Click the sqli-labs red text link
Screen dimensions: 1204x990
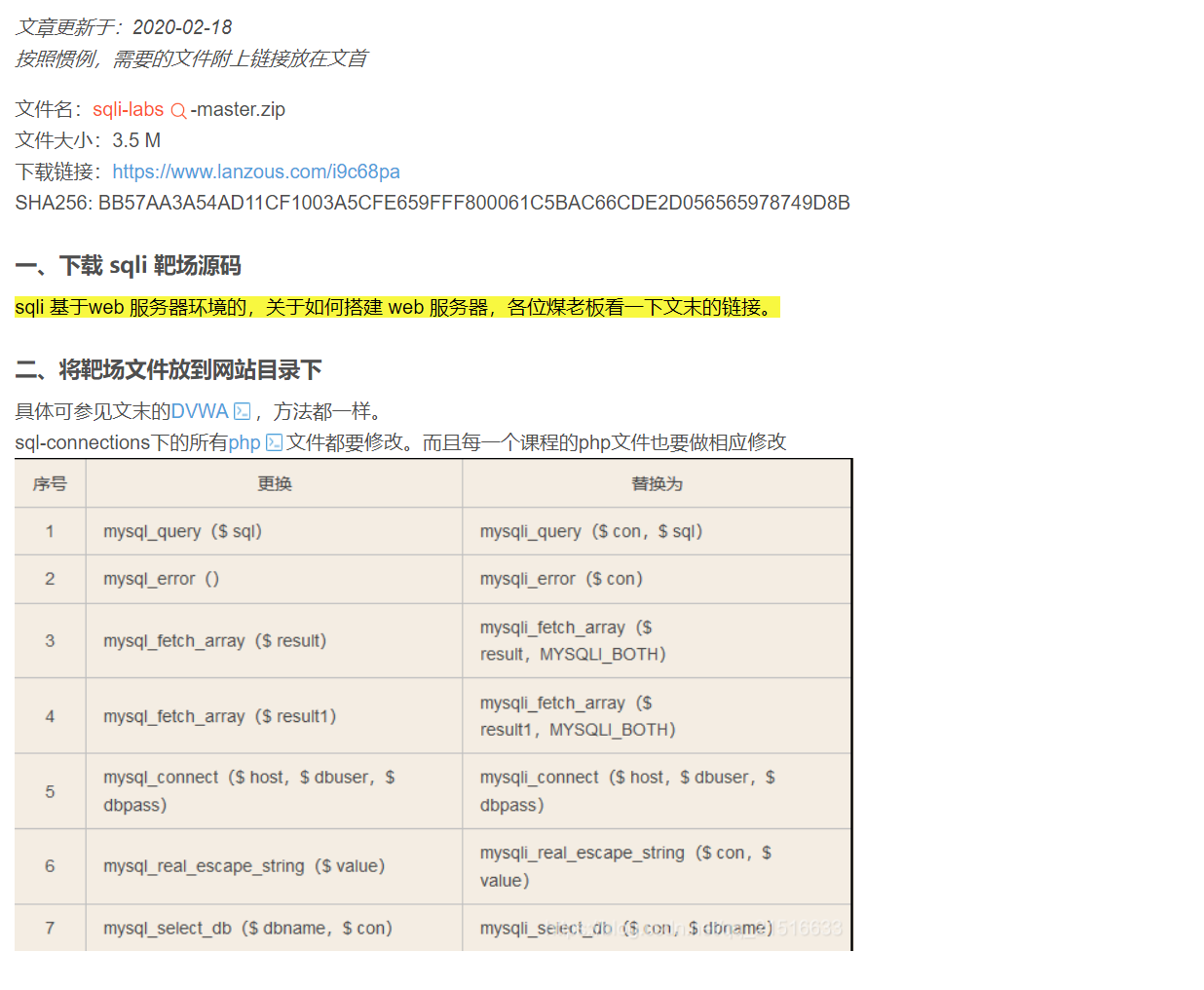pyautogui.click(x=128, y=109)
